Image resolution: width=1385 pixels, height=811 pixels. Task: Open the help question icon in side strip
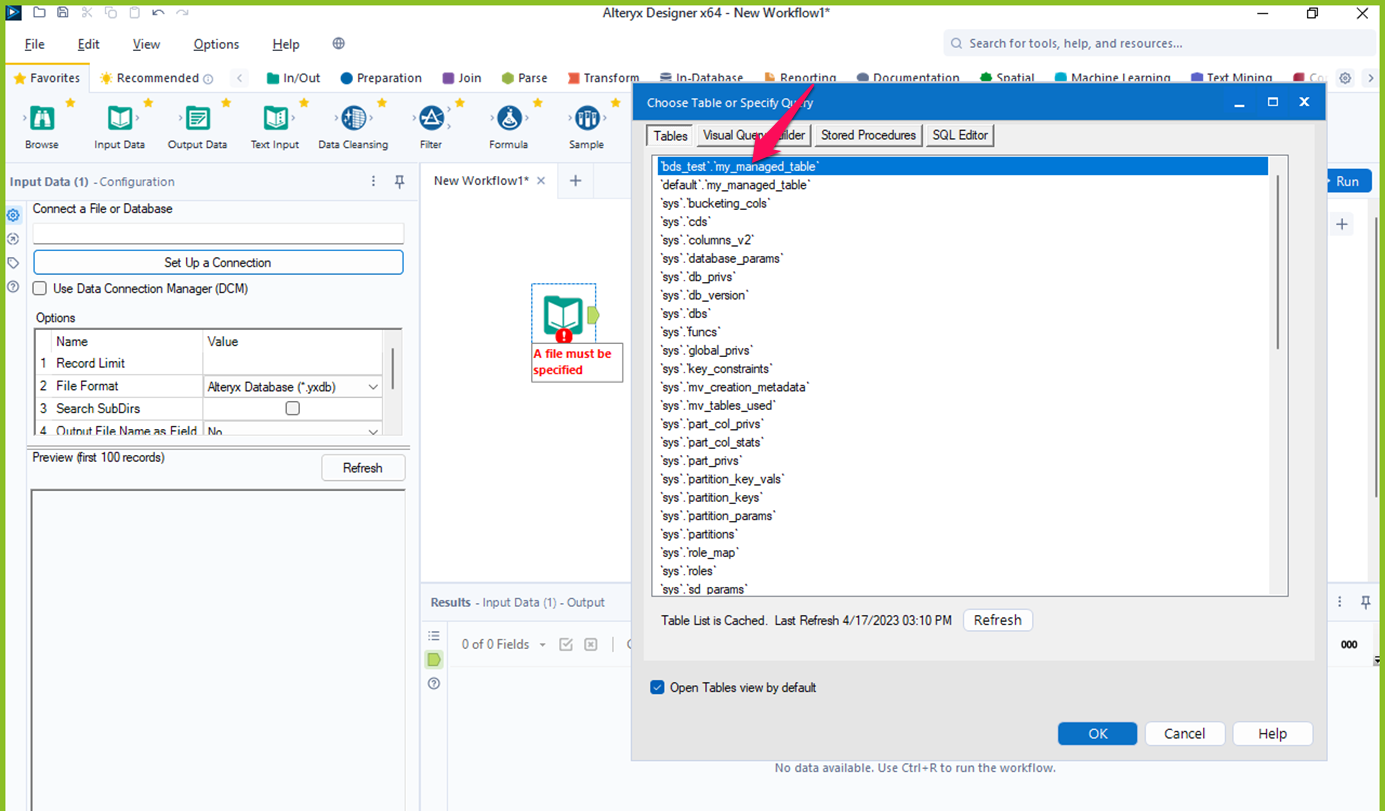(x=13, y=287)
